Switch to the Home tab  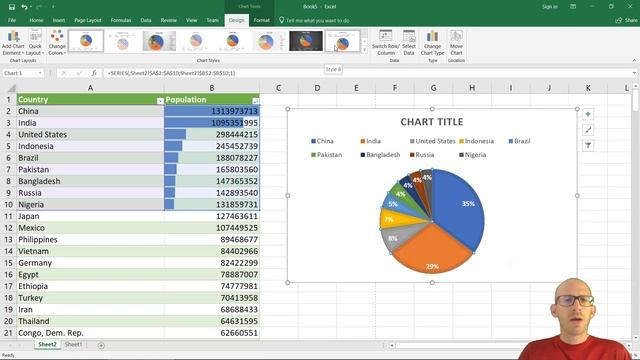point(36,20)
